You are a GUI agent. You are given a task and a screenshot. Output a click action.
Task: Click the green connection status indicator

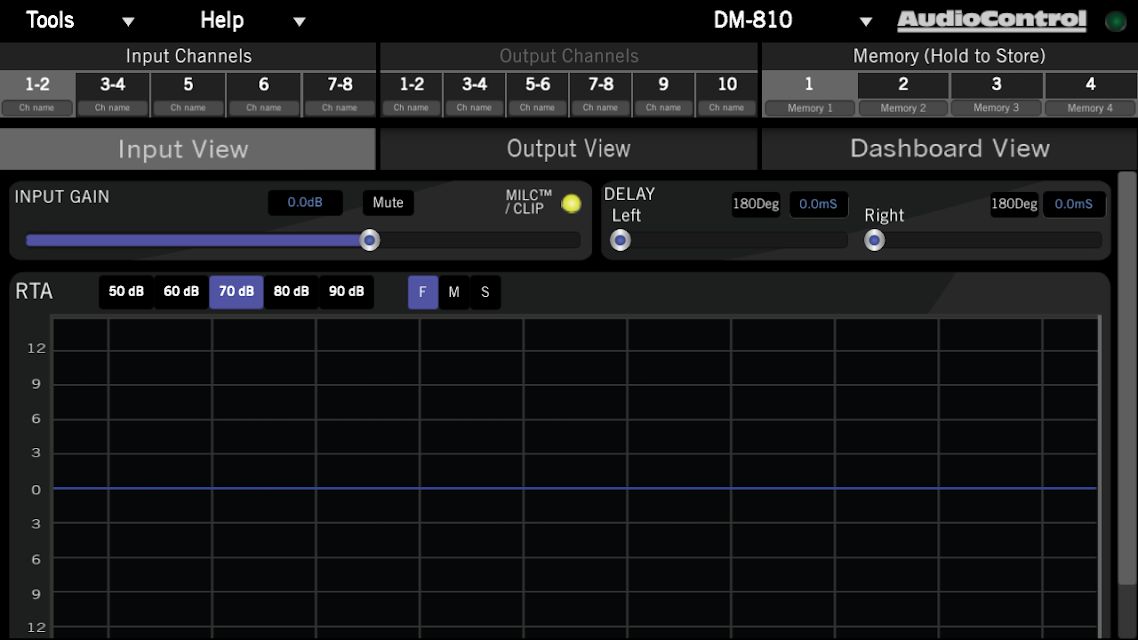[x=1115, y=21]
